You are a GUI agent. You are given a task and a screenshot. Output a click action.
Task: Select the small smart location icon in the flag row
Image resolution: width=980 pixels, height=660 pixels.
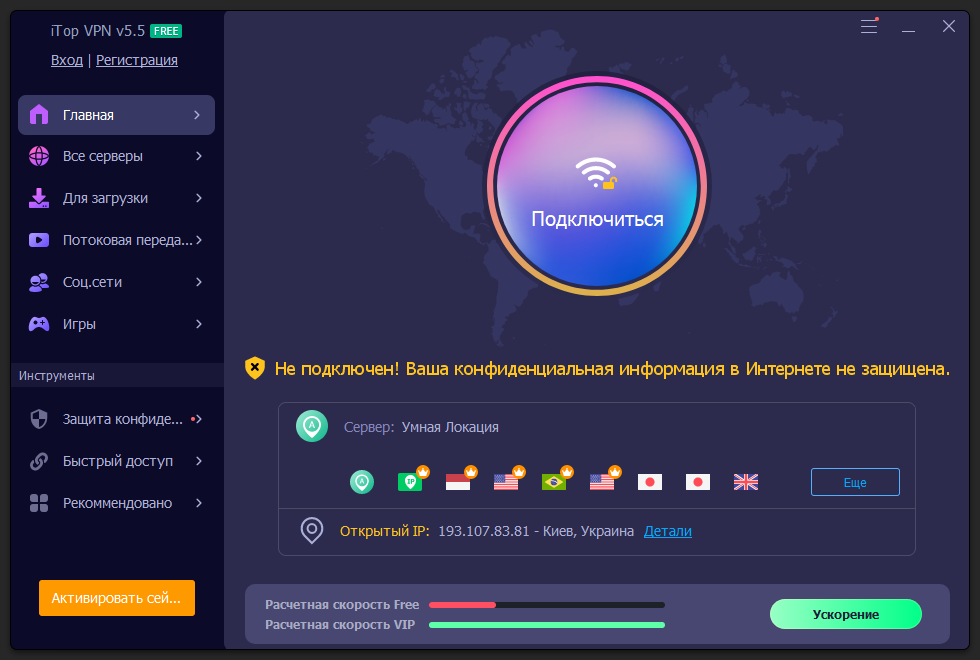pyautogui.click(x=362, y=482)
